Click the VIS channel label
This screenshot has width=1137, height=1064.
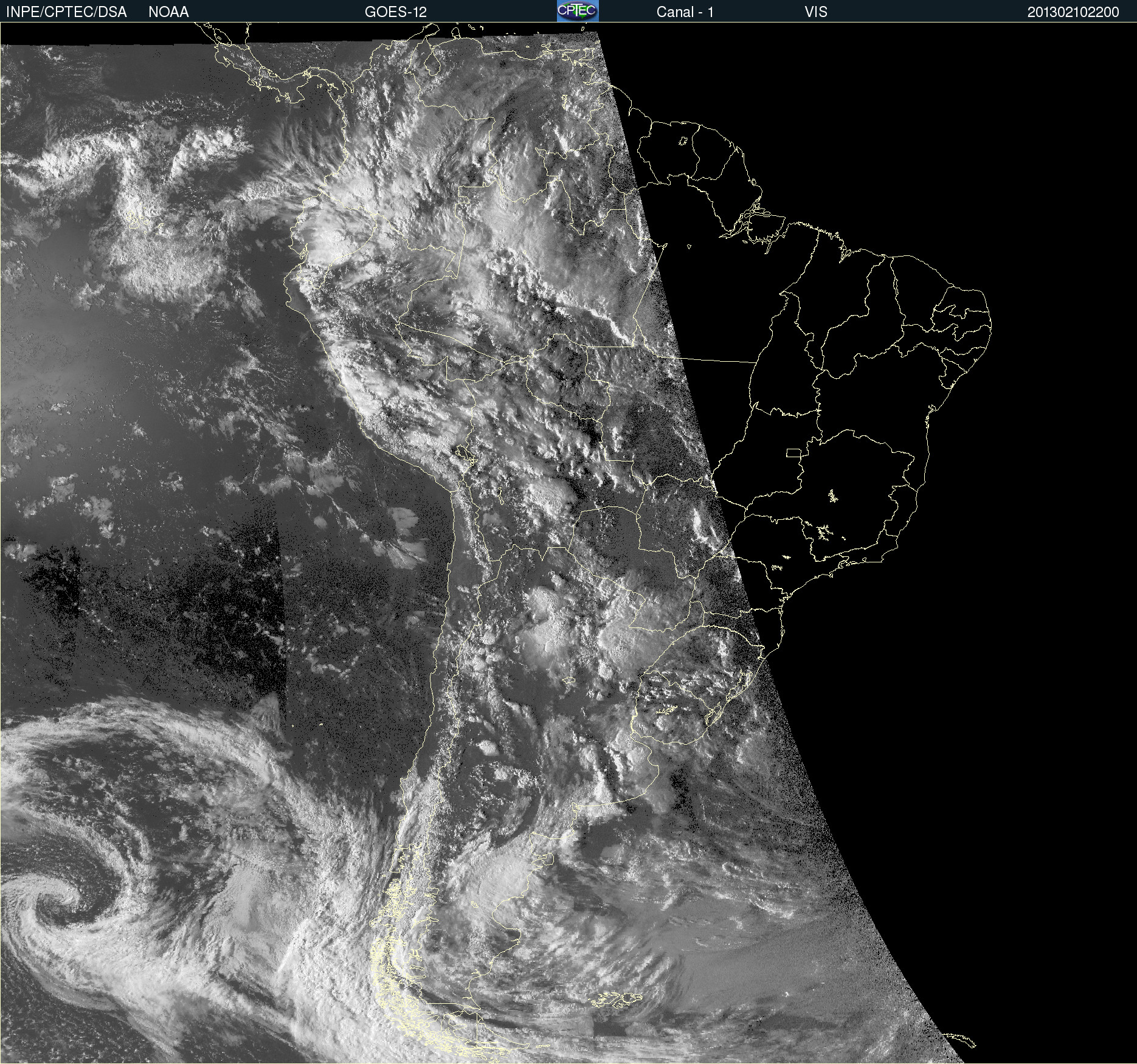click(816, 12)
